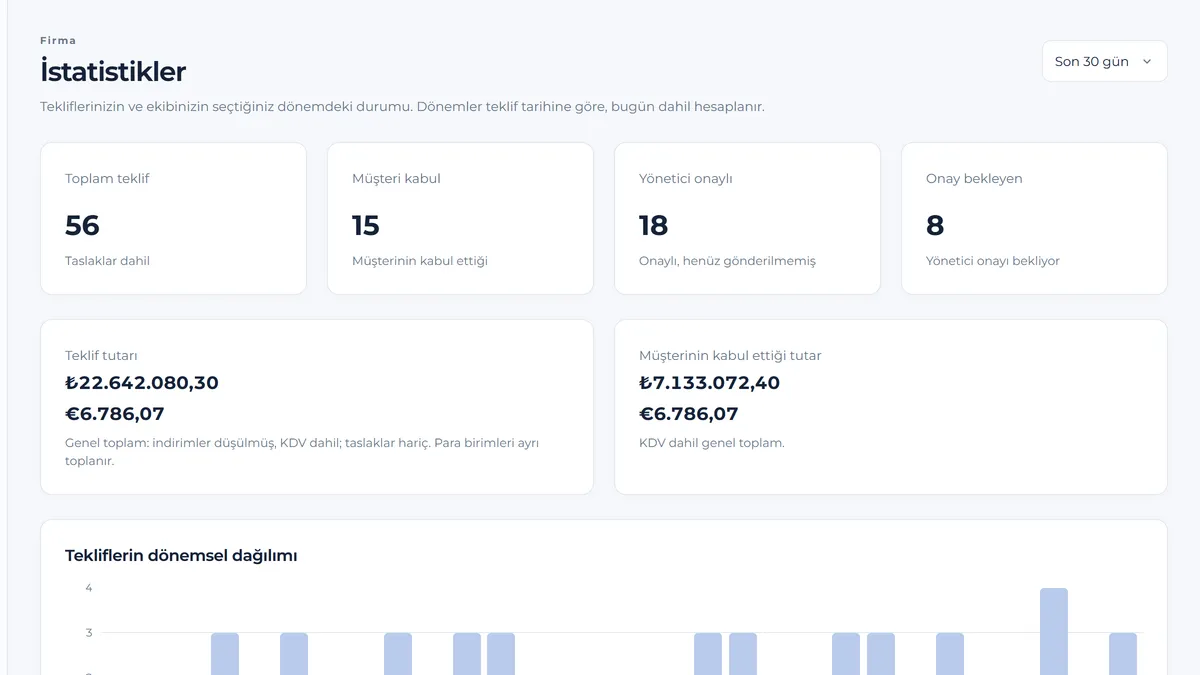Click the number 18 approved value
Image resolution: width=1200 pixels, height=675 pixels.
pyautogui.click(x=653, y=226)
